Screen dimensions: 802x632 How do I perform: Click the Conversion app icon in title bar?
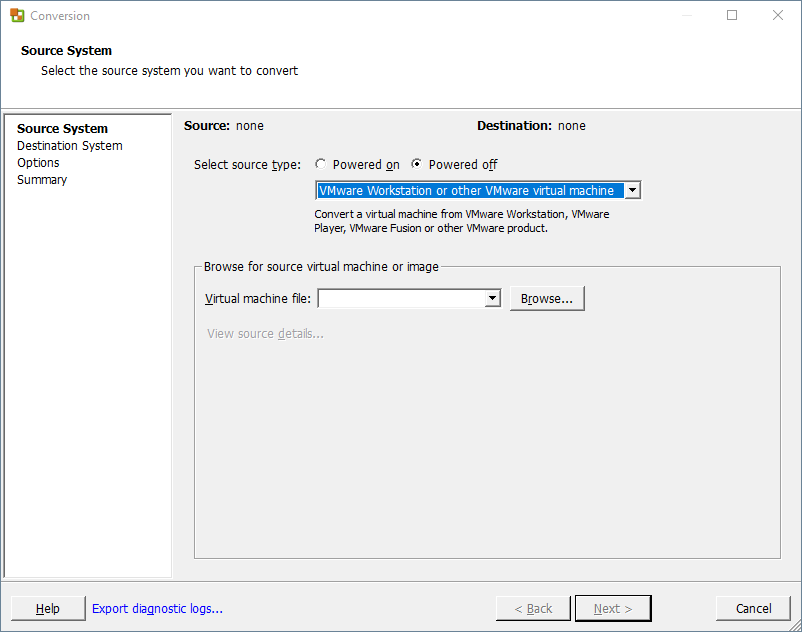(17, 15)
